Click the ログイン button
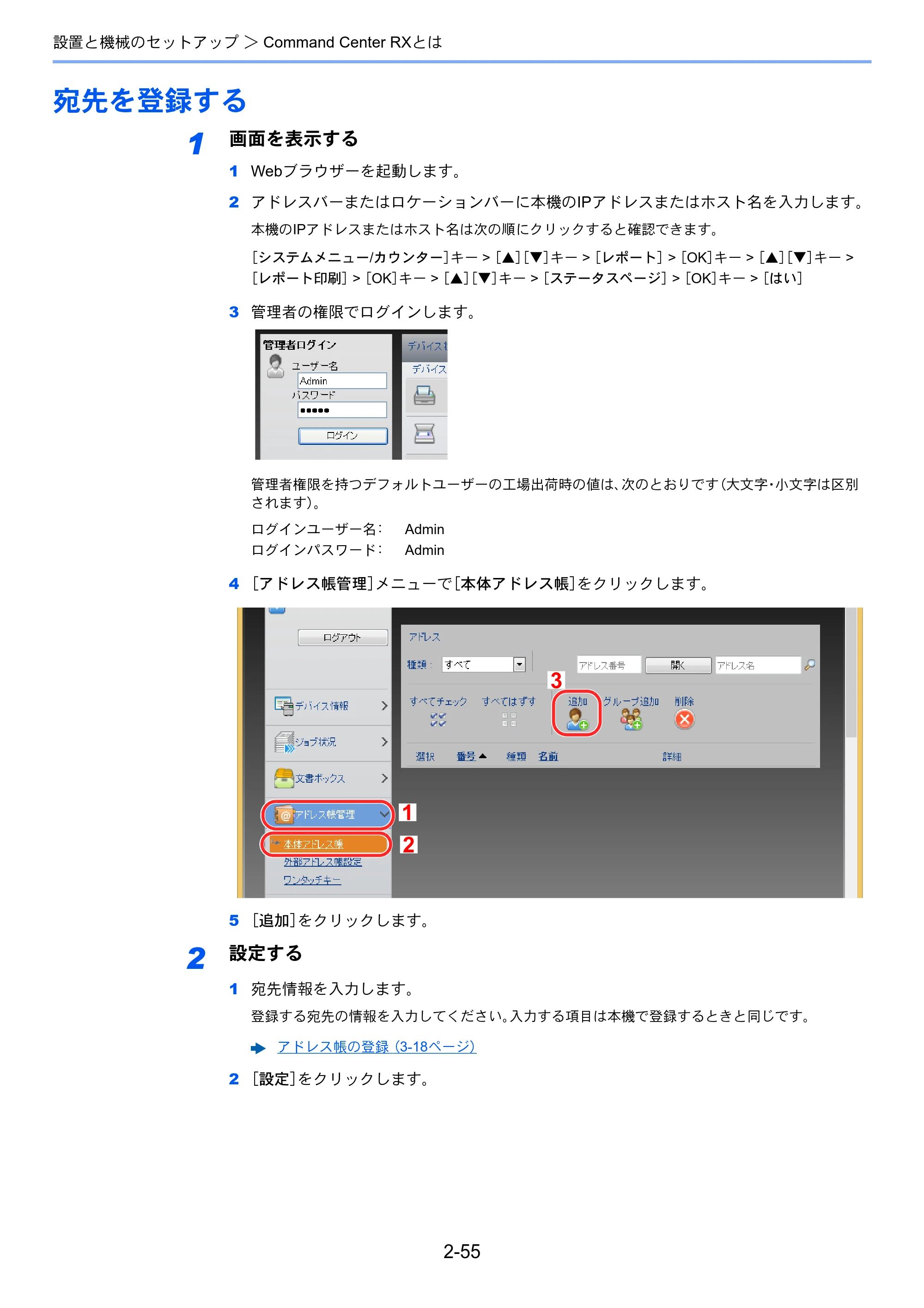 [343, 436]
